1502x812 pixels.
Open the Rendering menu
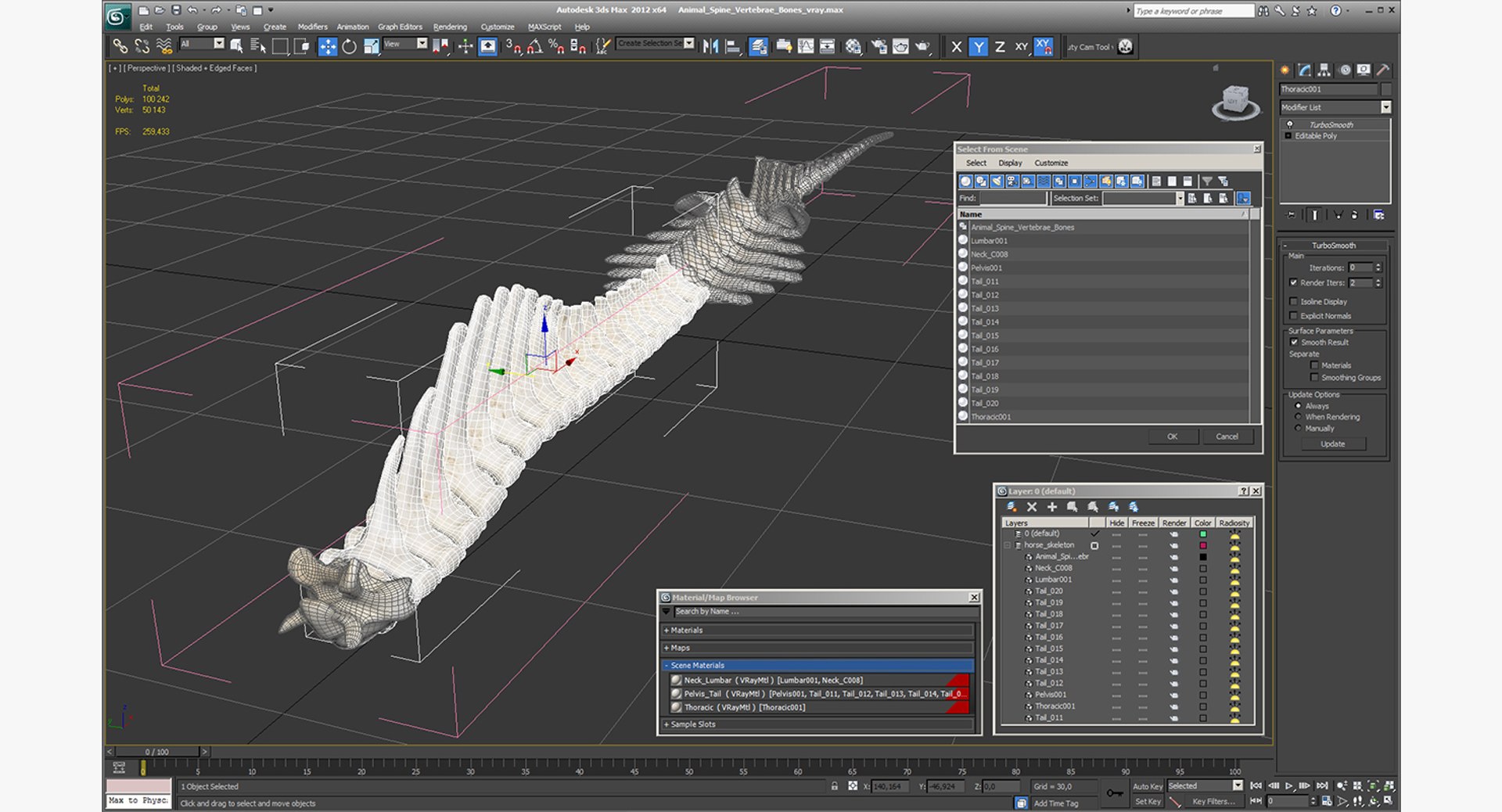pos(450,27)
